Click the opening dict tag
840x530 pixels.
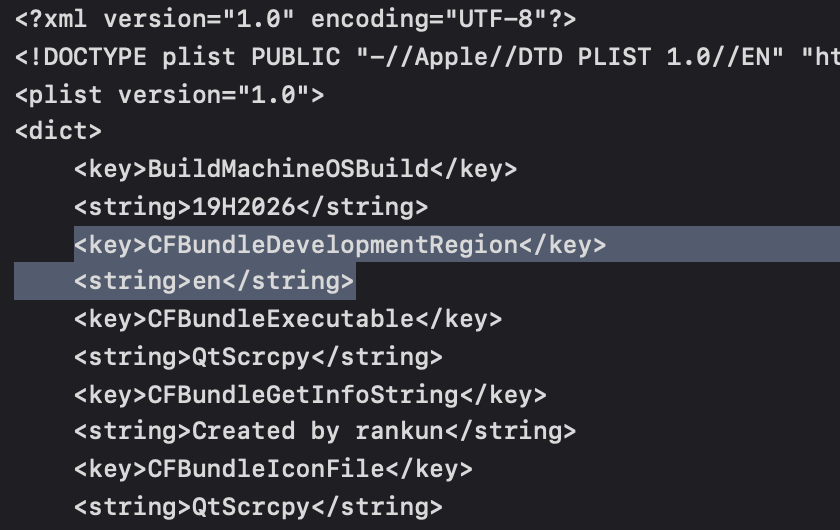tap(58, 131)
